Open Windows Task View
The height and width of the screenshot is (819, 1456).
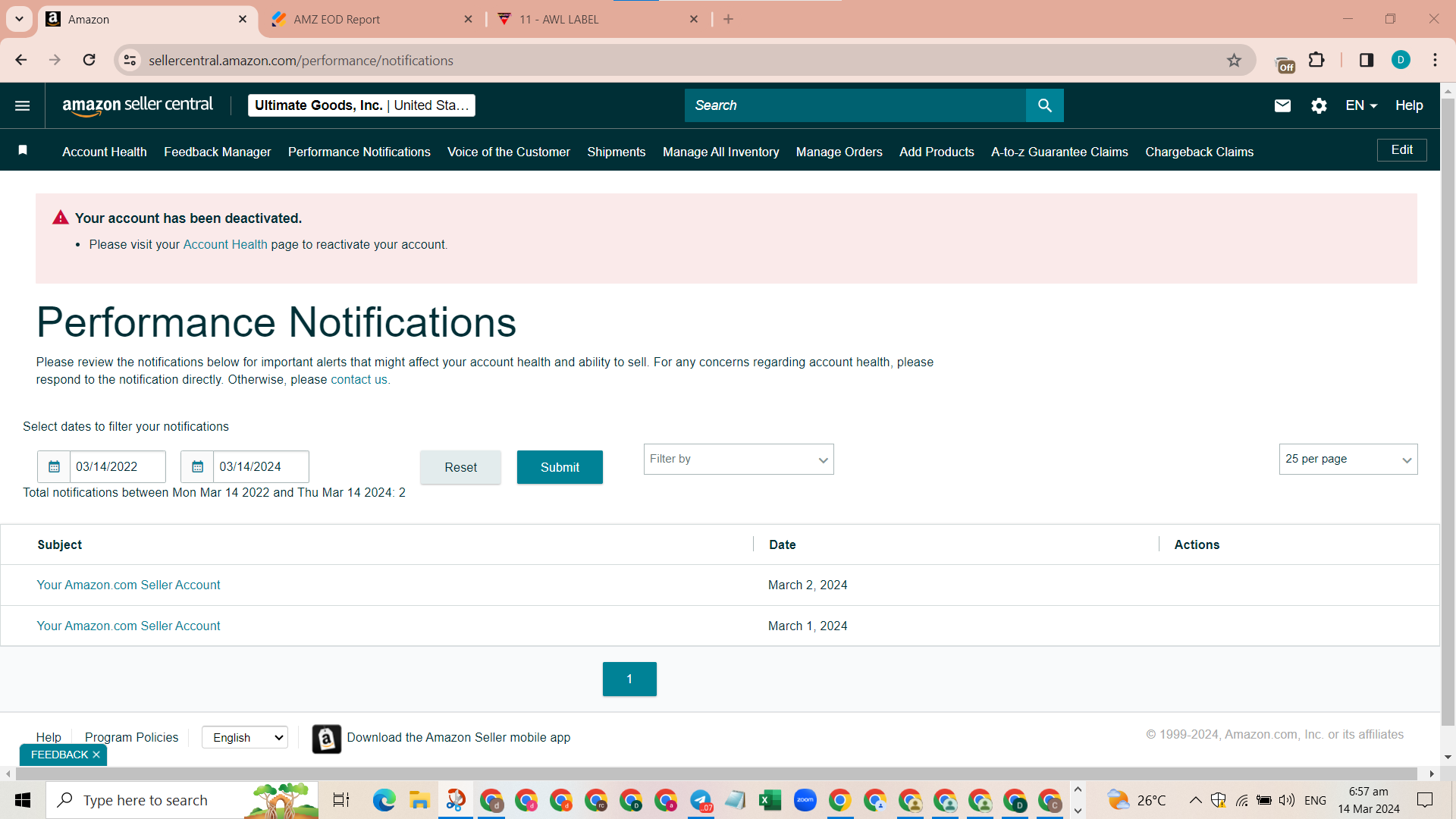pyautogui.click(x=341, y=800)
